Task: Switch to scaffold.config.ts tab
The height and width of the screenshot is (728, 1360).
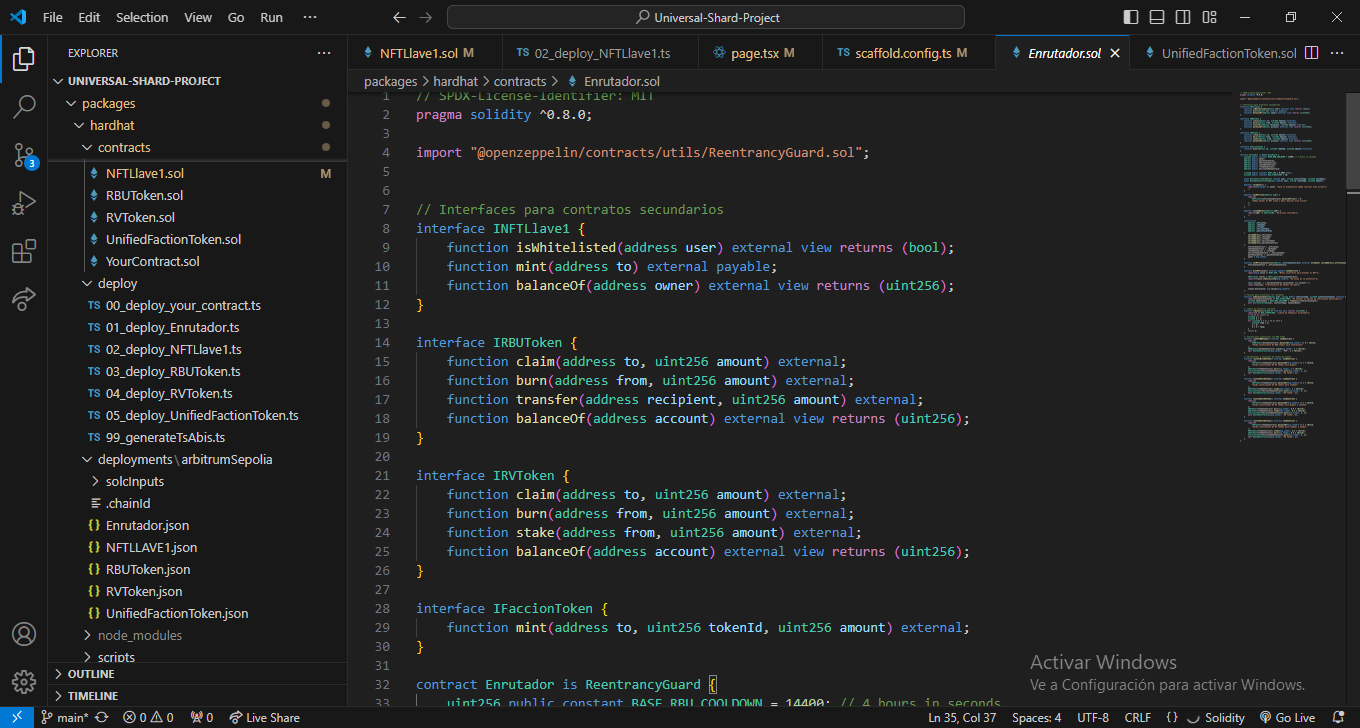Action: click(902, 53)
